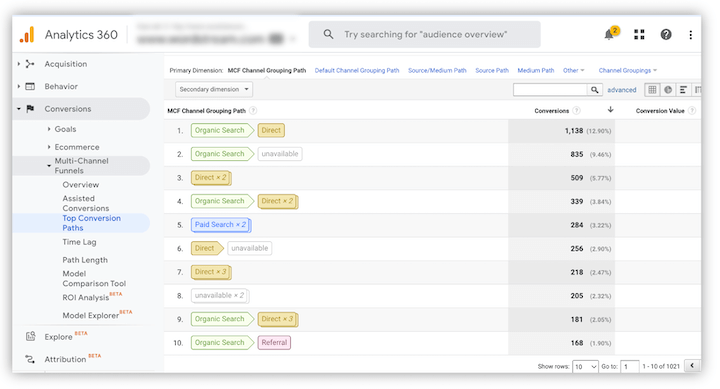Screen dimensions: 720x389
Task: Show help for Conversions column
Action: pos(577,111)
